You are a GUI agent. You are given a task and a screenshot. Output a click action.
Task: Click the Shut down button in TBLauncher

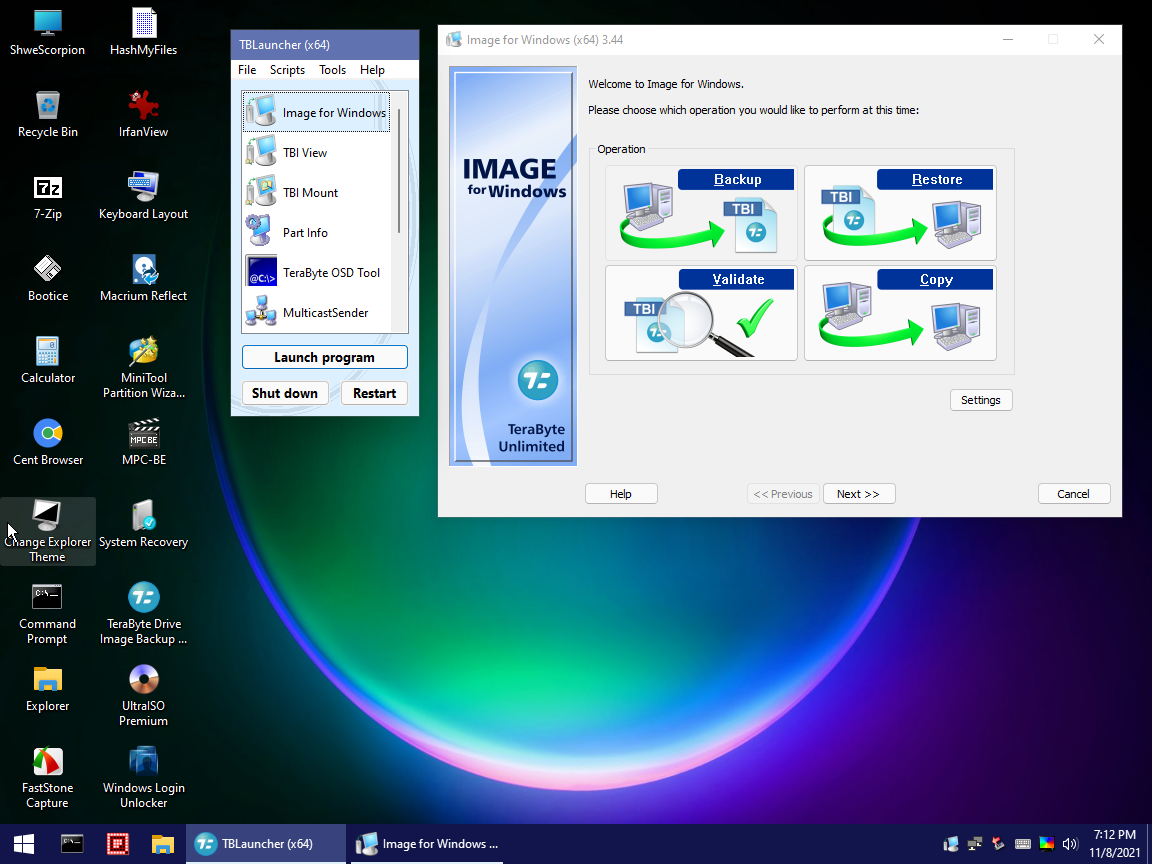click(x=285, y=393)
